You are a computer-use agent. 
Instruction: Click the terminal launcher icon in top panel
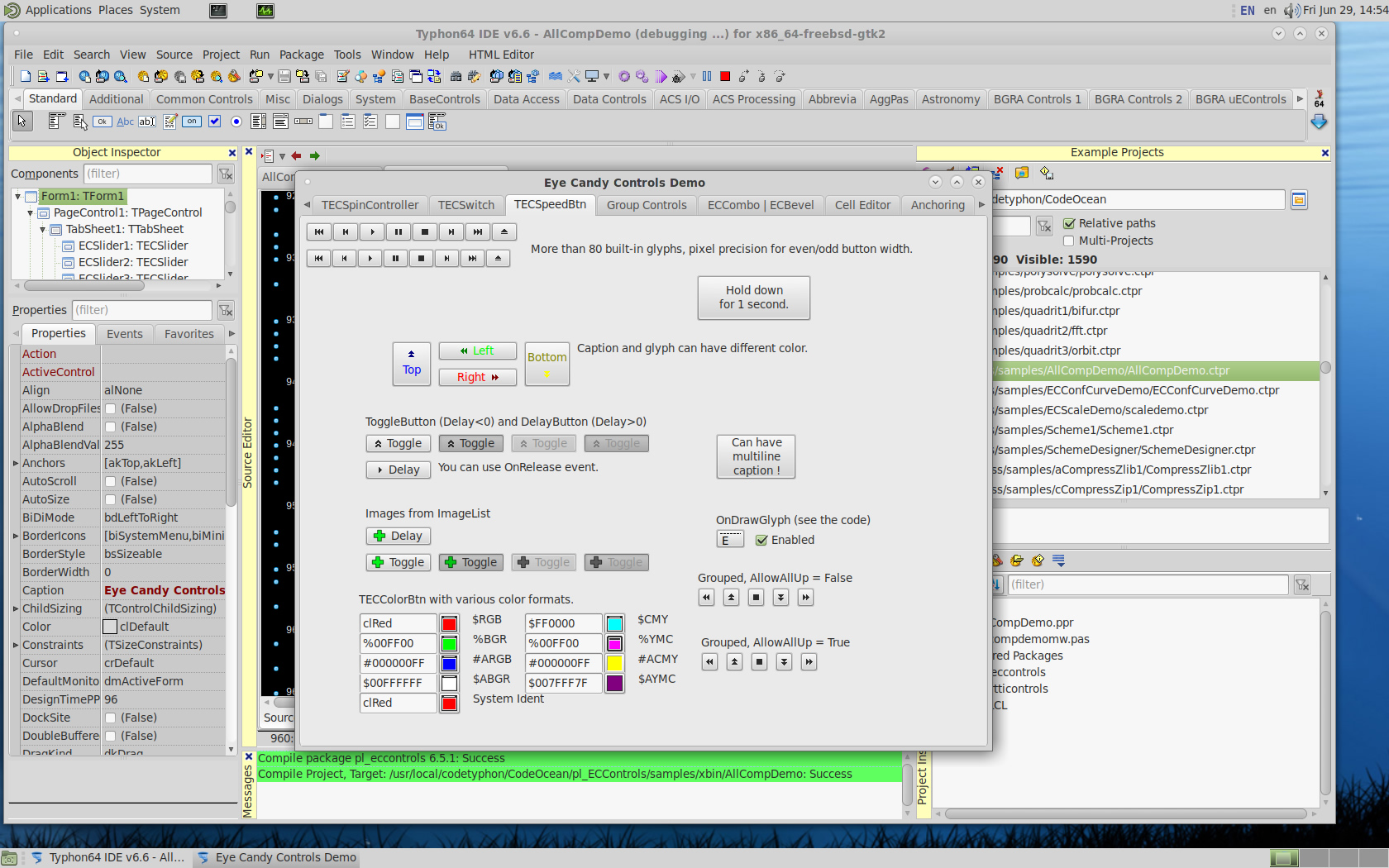218,10
